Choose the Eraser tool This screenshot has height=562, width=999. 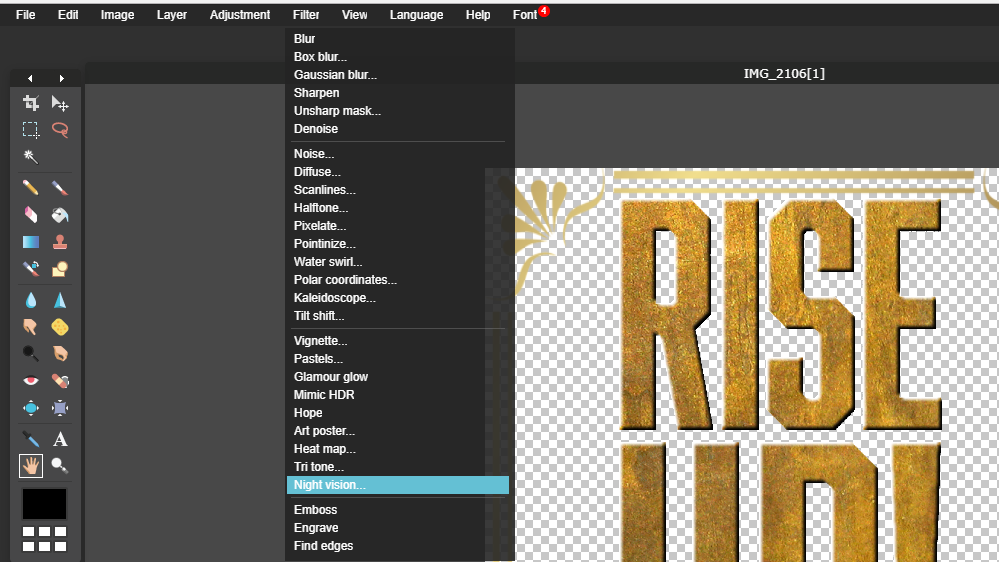31,215
